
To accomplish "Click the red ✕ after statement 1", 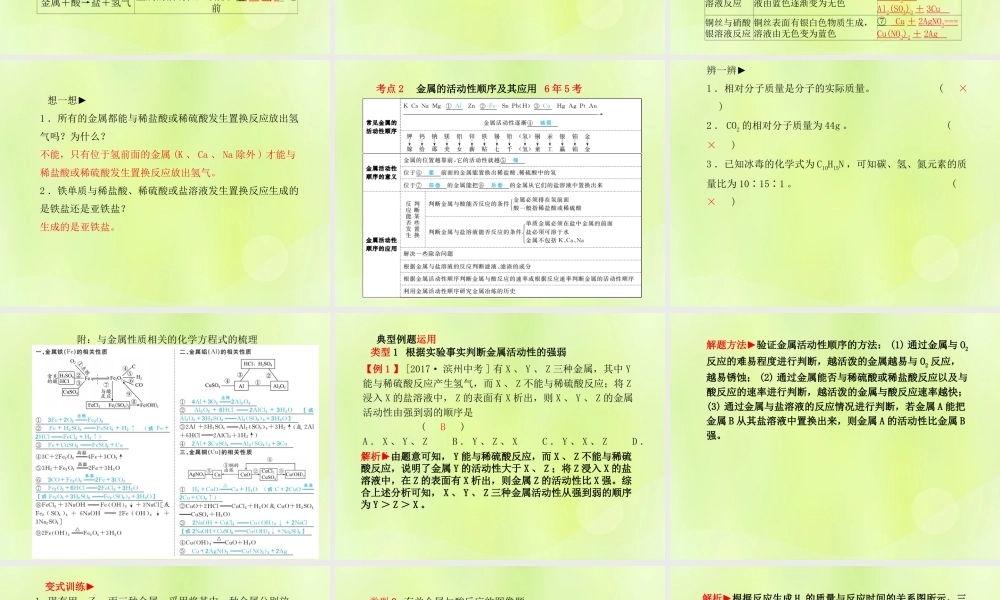I will (x=963, y=89).
